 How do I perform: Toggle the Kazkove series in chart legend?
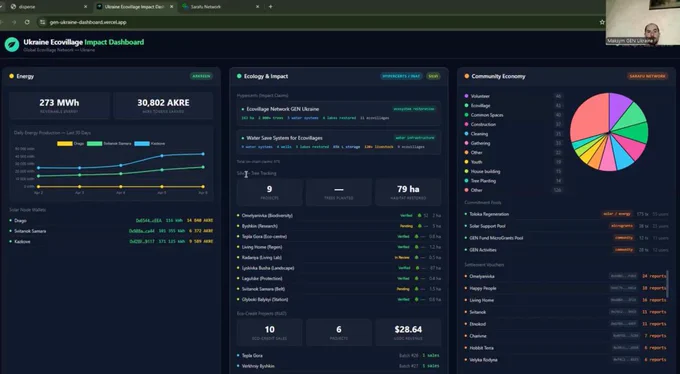(x=149, y=144)
